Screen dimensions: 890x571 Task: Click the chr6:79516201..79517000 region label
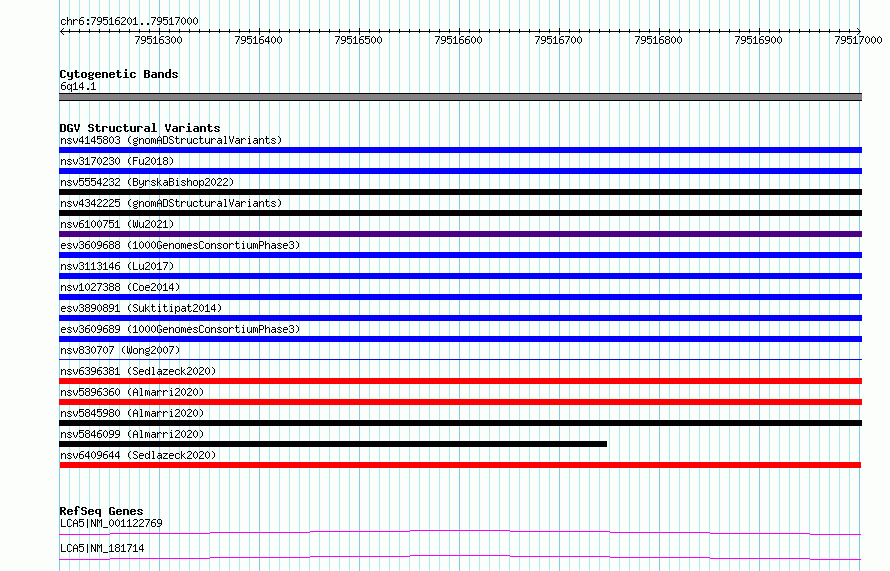pyautogui.click(x=129, y=22)
